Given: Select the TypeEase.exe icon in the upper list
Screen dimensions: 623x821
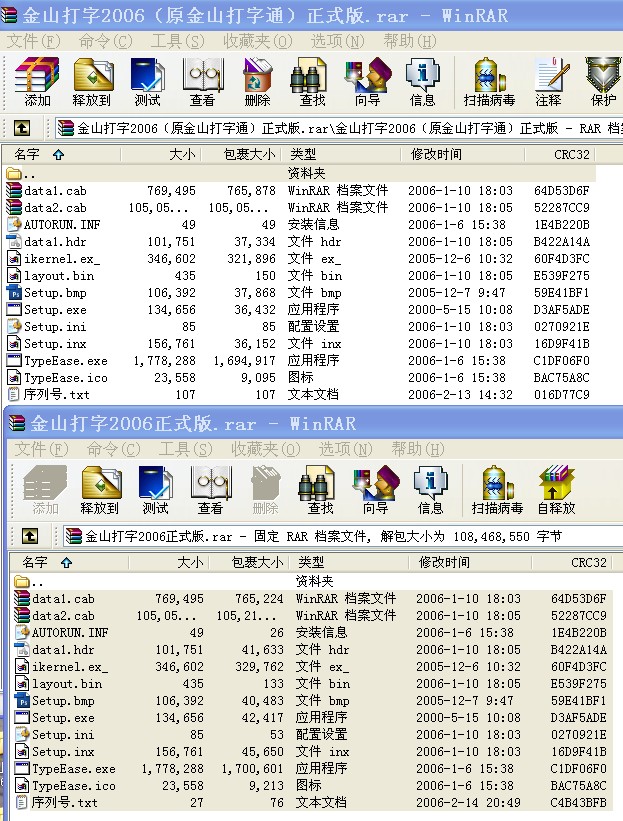Looking at the screenshot, I should (14, 360).
